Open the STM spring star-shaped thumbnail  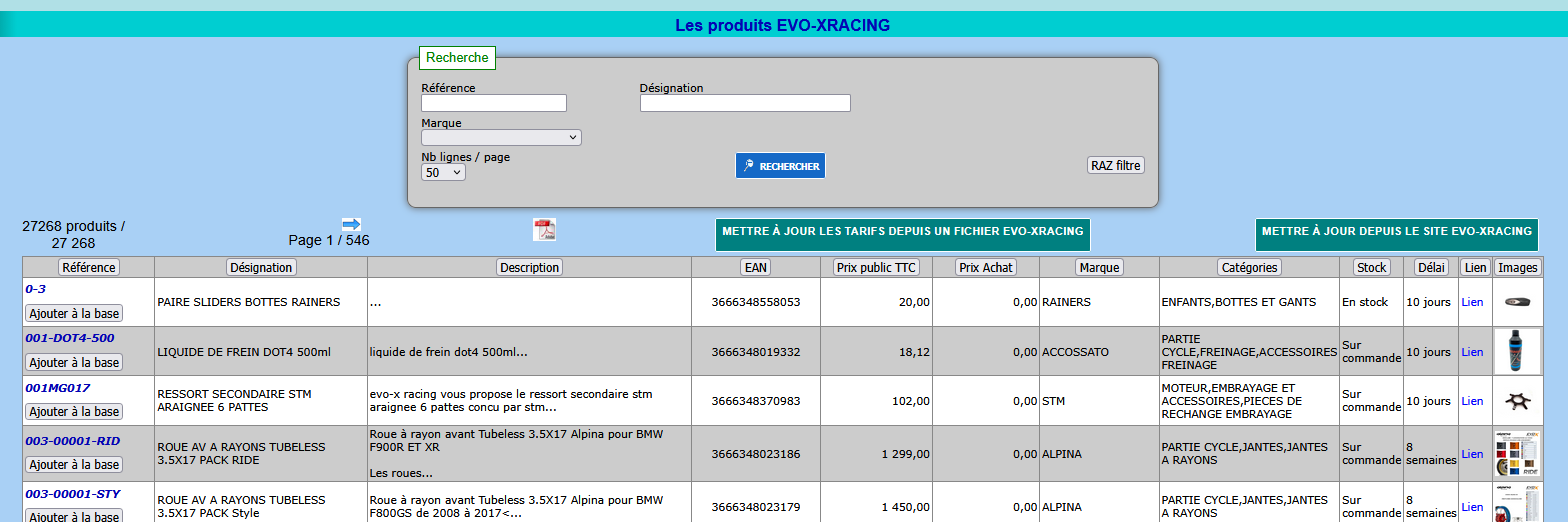click(1517, 401)
